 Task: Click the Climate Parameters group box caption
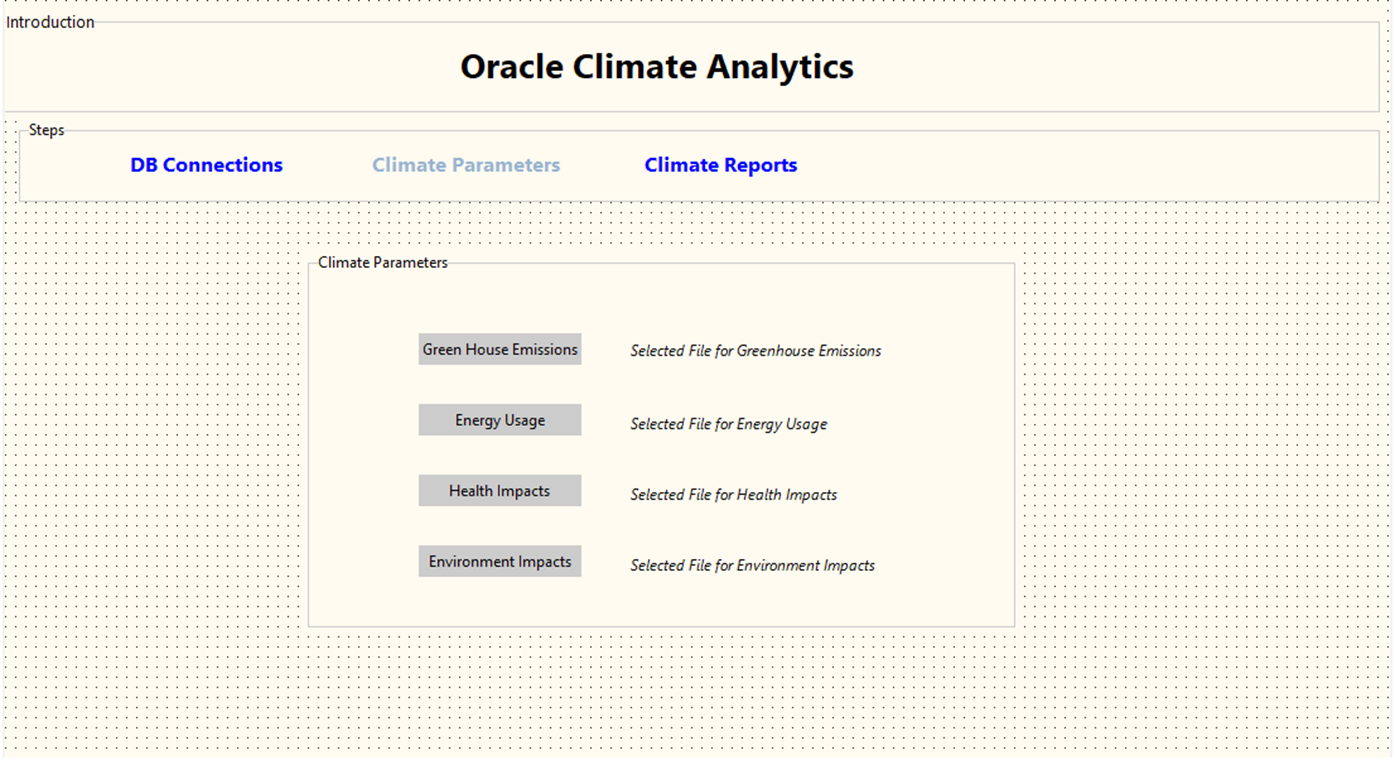tap(382, 263)
